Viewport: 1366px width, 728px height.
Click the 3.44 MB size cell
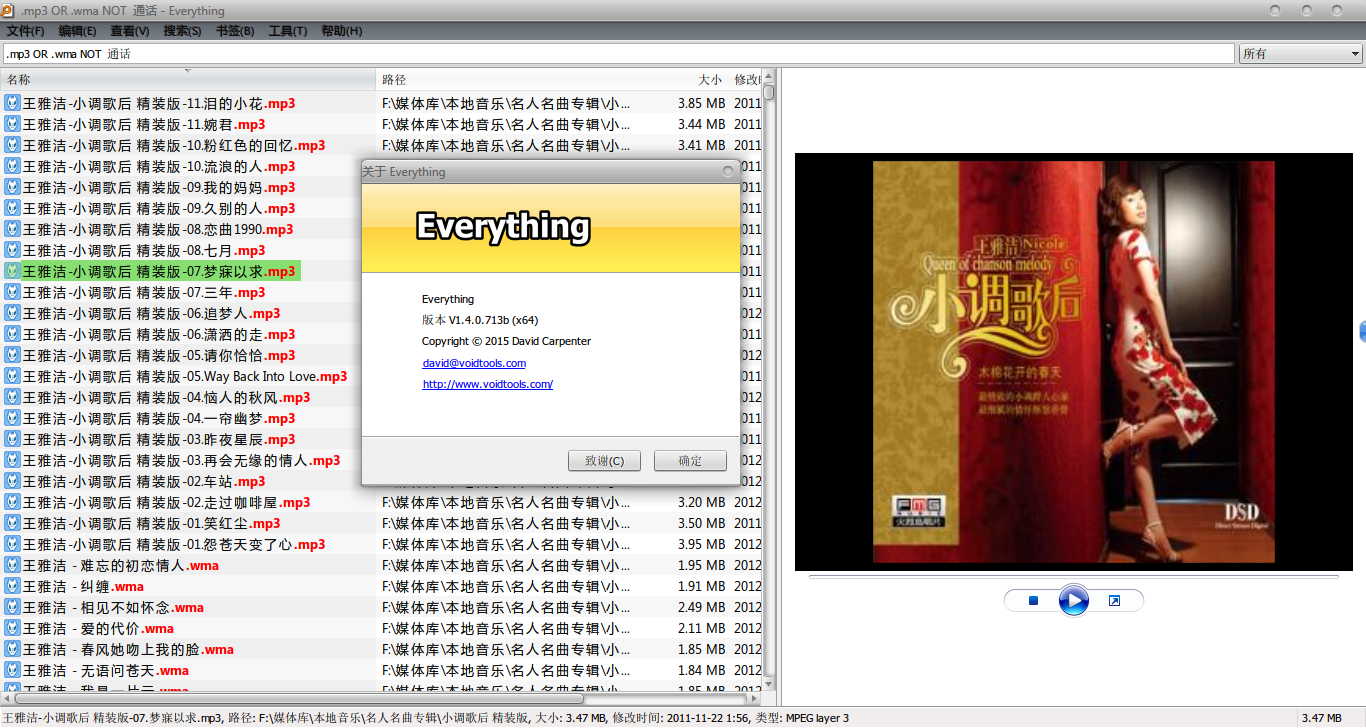point(701,124)
